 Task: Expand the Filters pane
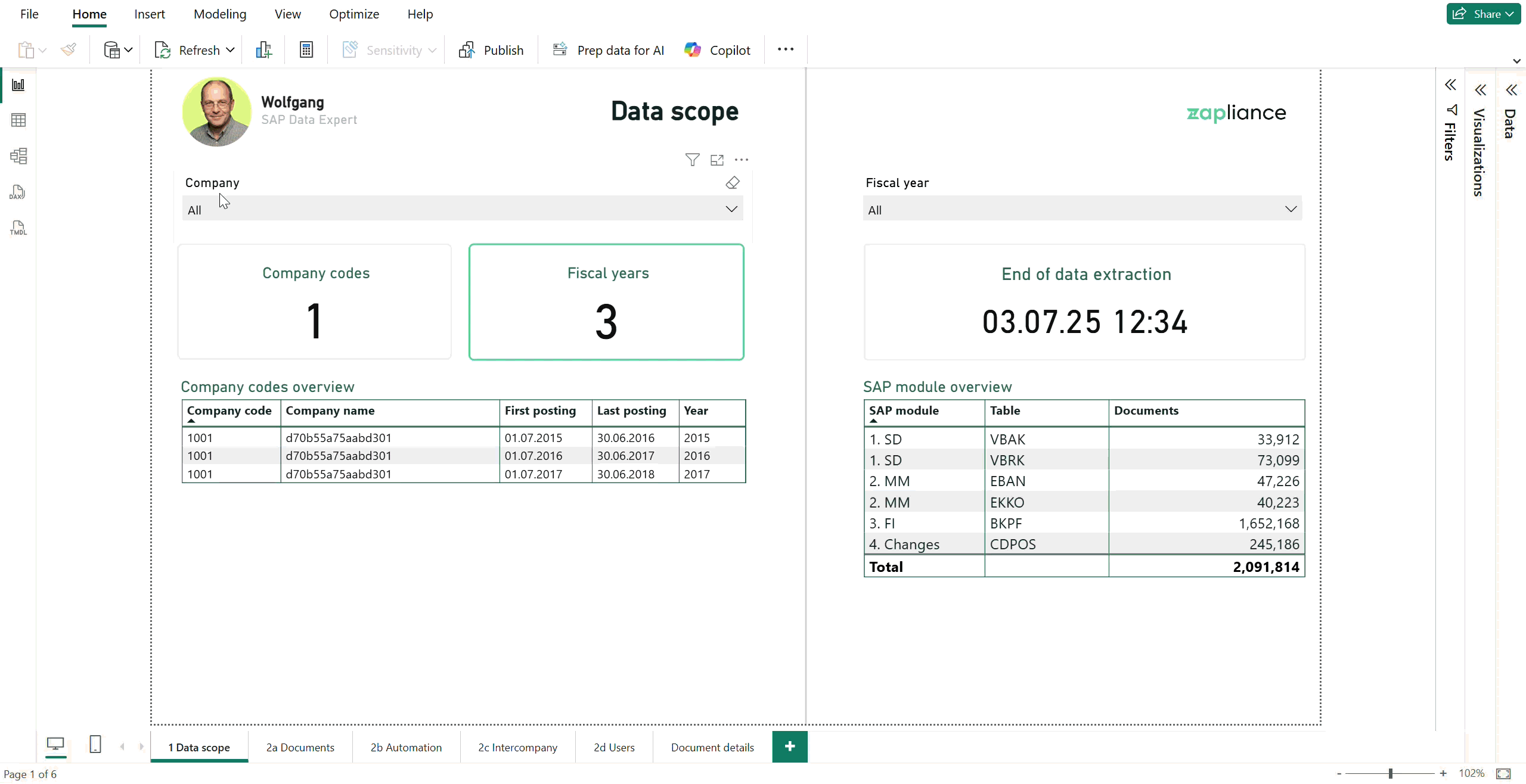point(1450,85)
